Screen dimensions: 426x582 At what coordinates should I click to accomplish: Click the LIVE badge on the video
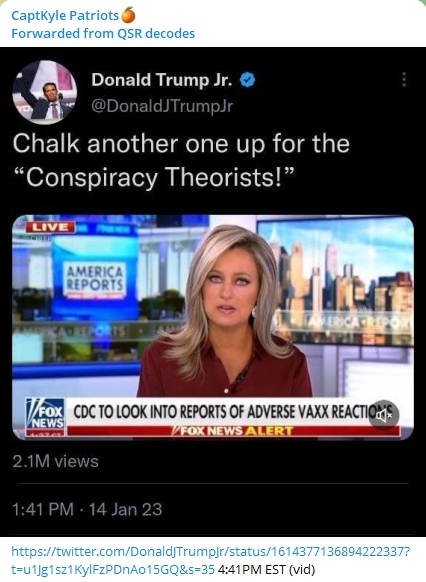50,227
